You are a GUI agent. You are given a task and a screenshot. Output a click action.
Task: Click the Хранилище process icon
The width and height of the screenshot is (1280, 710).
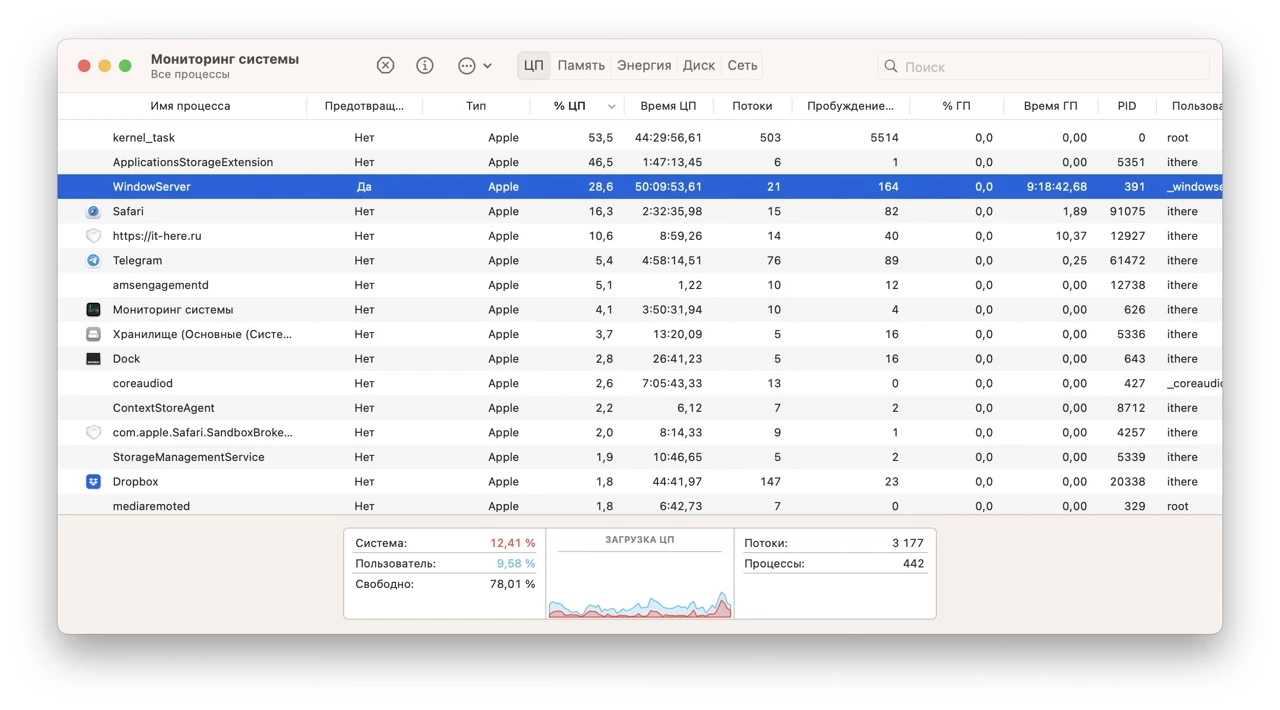pos(93,334)
